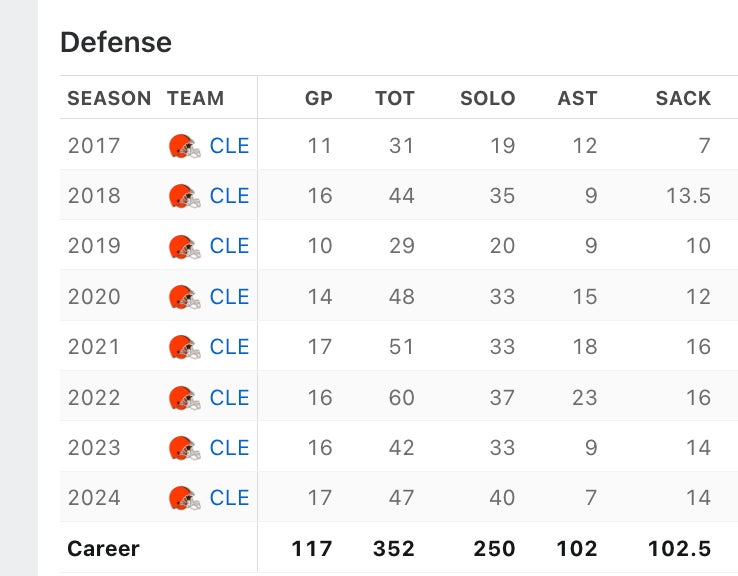Click the Browns helmet icon for 2017
Viewport: 738px width, 576px height.
click(x=184, y=146)
